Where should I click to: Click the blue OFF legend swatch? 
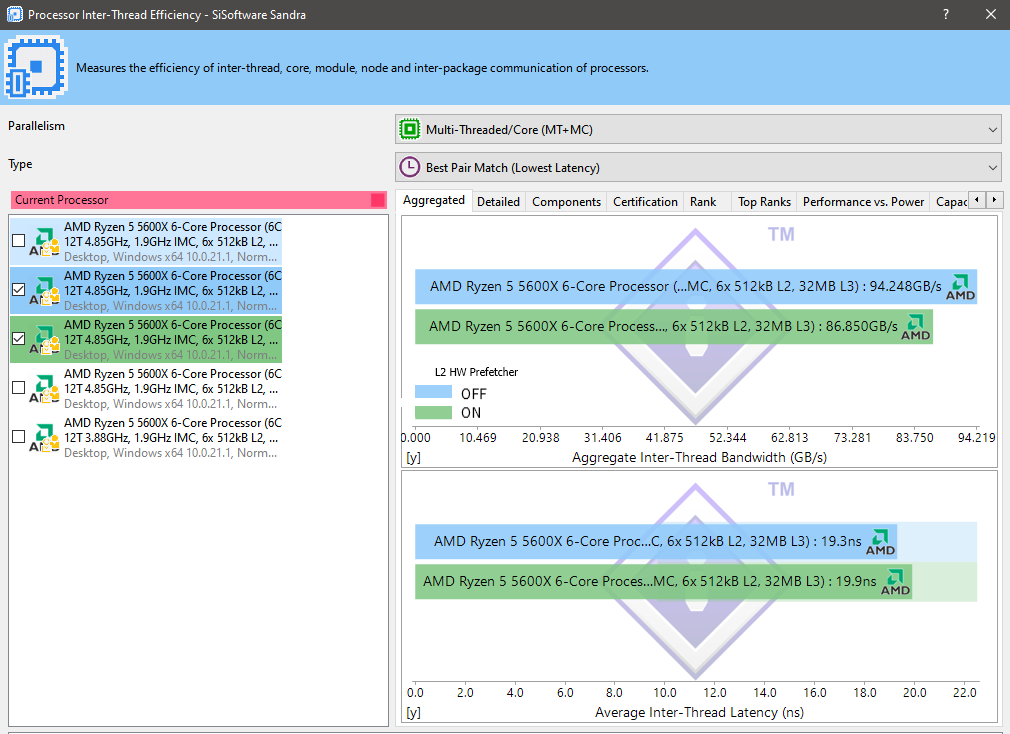(433, 391)
